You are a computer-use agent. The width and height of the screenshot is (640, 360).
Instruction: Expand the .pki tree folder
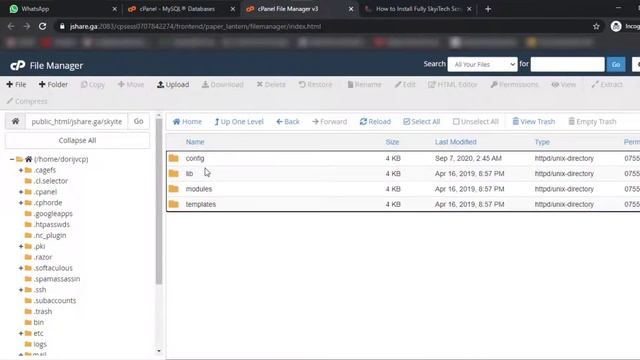(21, 246)
